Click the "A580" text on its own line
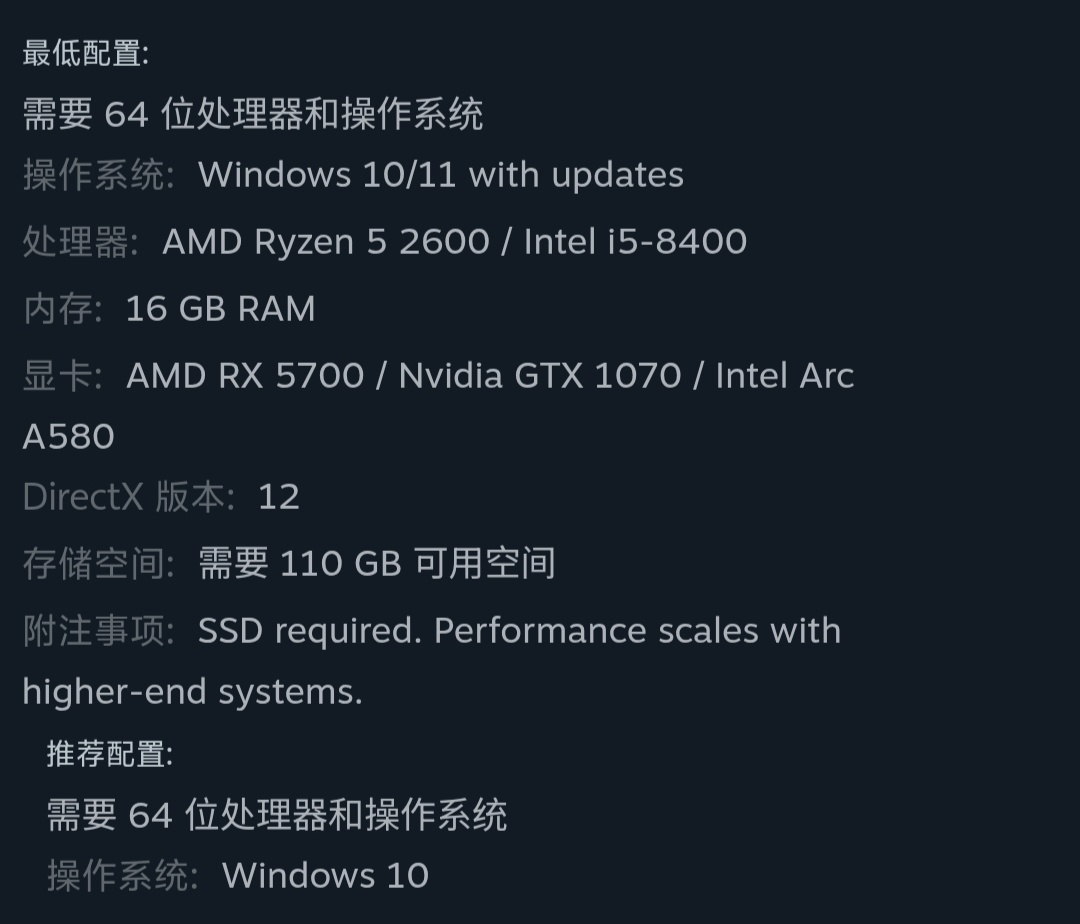Image resolution: width=1080 pixels, height=924 pixels. point(68,437)
